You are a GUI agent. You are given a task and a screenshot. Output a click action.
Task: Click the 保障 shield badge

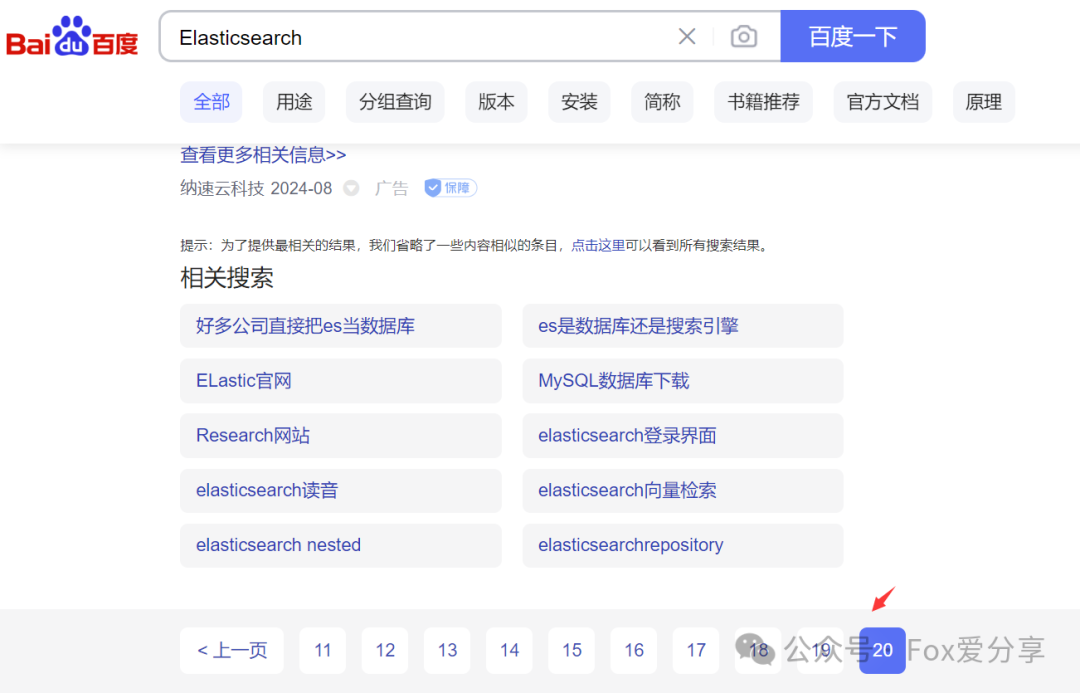(x=450, y=187)
